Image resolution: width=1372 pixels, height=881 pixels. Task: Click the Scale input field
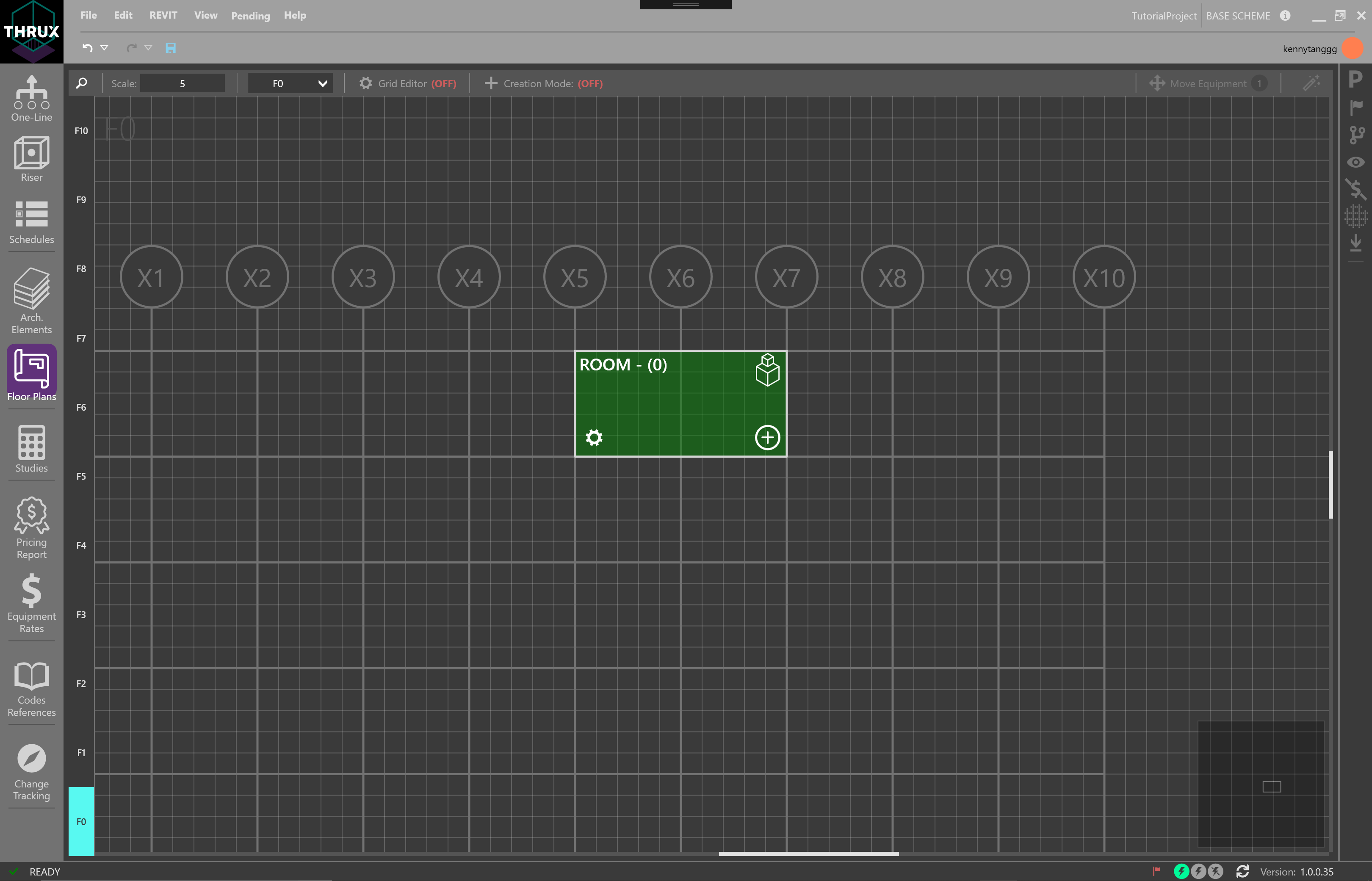183,83
